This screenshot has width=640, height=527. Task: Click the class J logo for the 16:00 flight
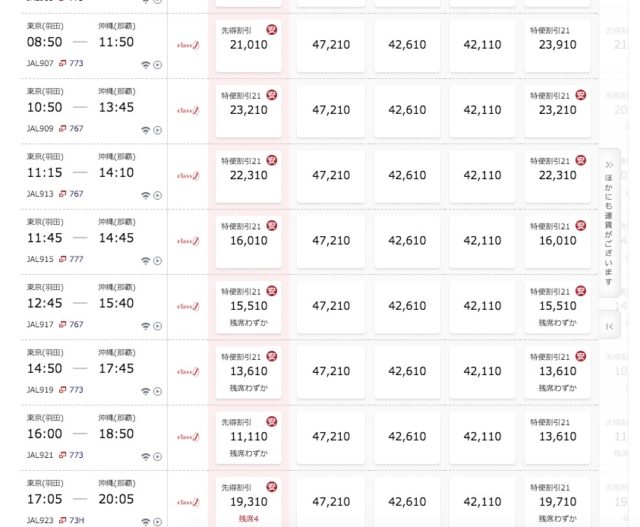point(188,437)
